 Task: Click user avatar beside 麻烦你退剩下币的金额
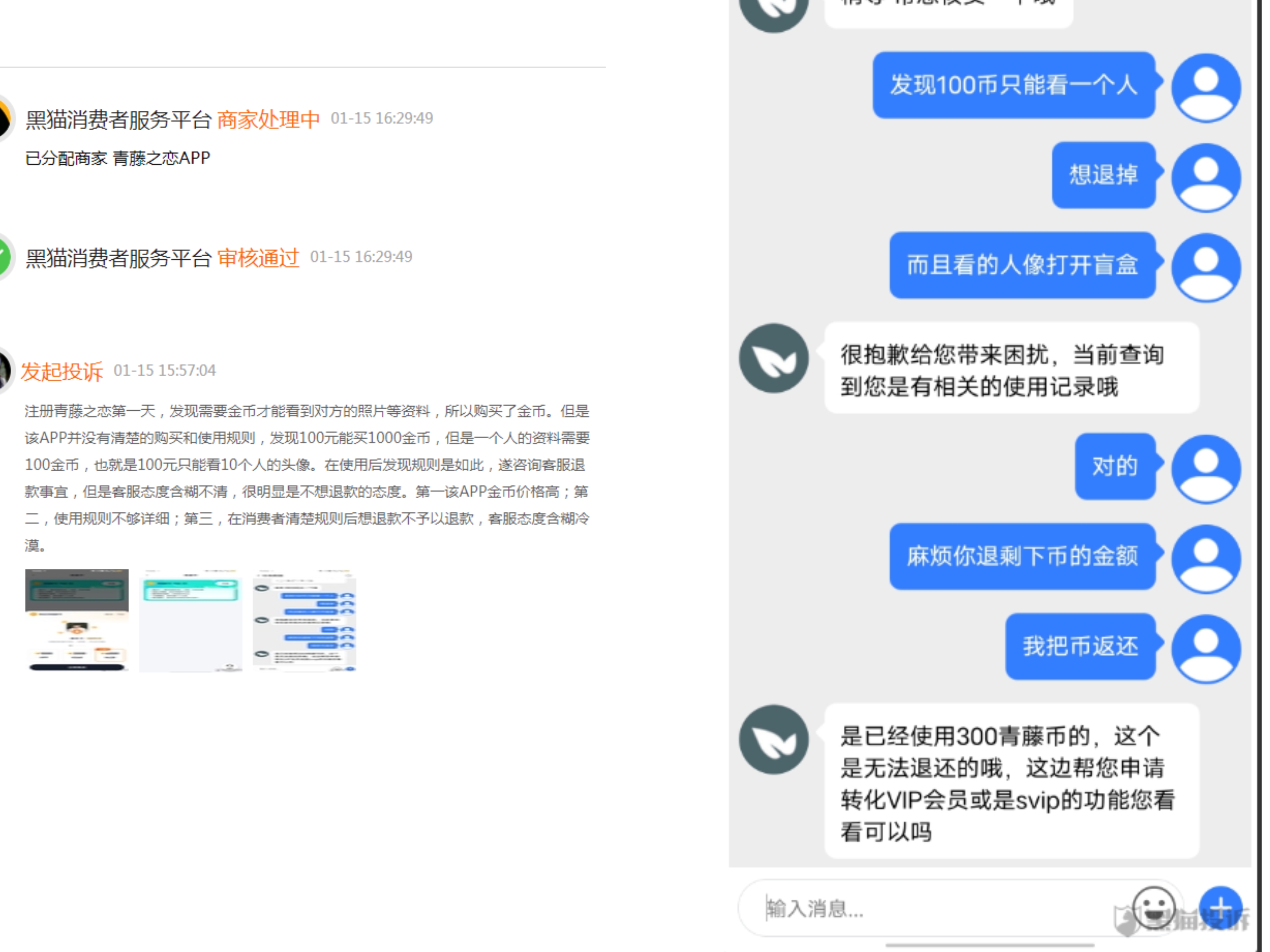click(x=1206, y=559)
